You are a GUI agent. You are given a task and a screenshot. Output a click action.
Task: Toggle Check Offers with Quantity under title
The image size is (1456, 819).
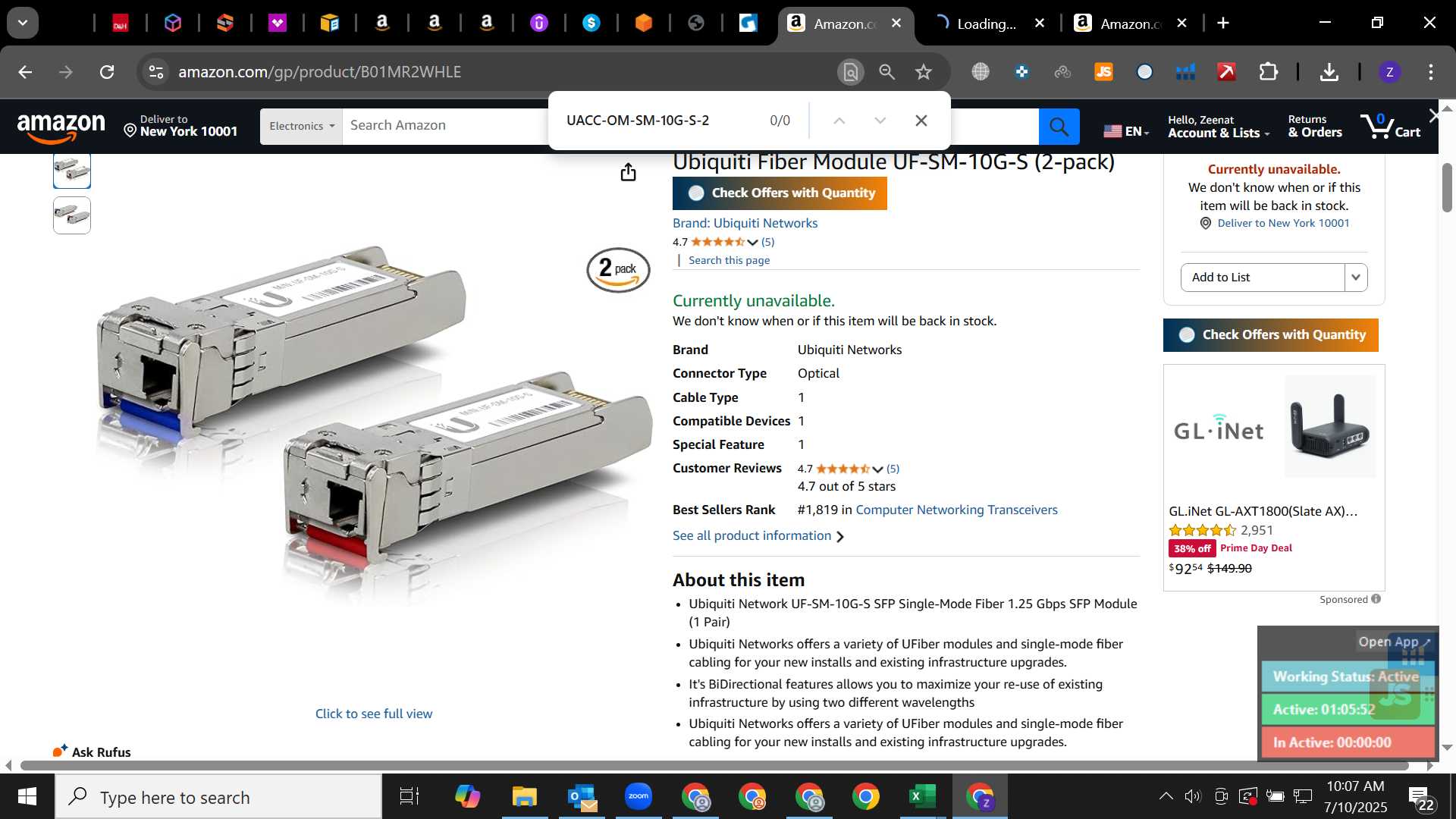780,193
